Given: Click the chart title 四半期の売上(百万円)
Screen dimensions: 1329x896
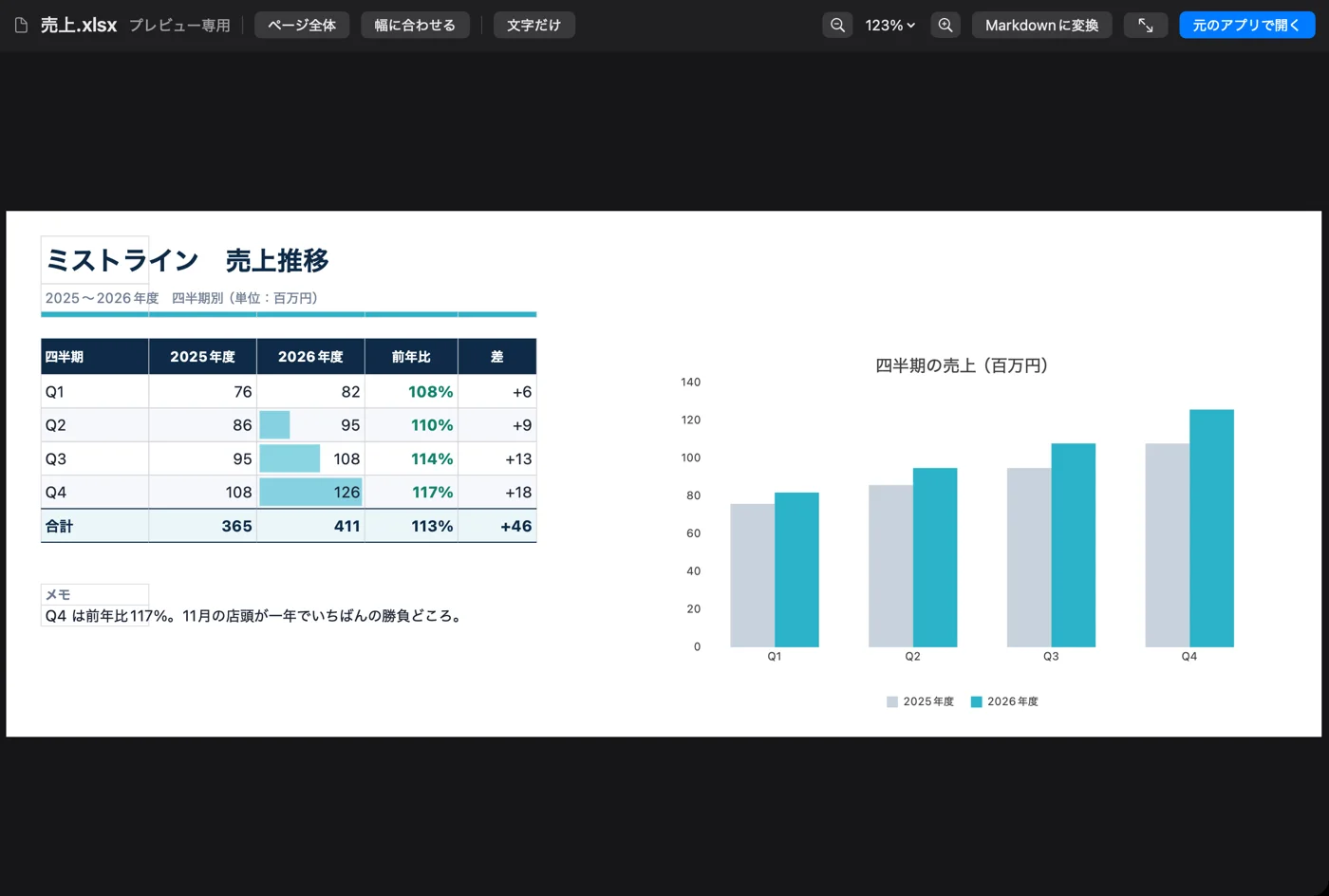Looking at the screenshot, I should pyautogui.click(x=962, y=365).
